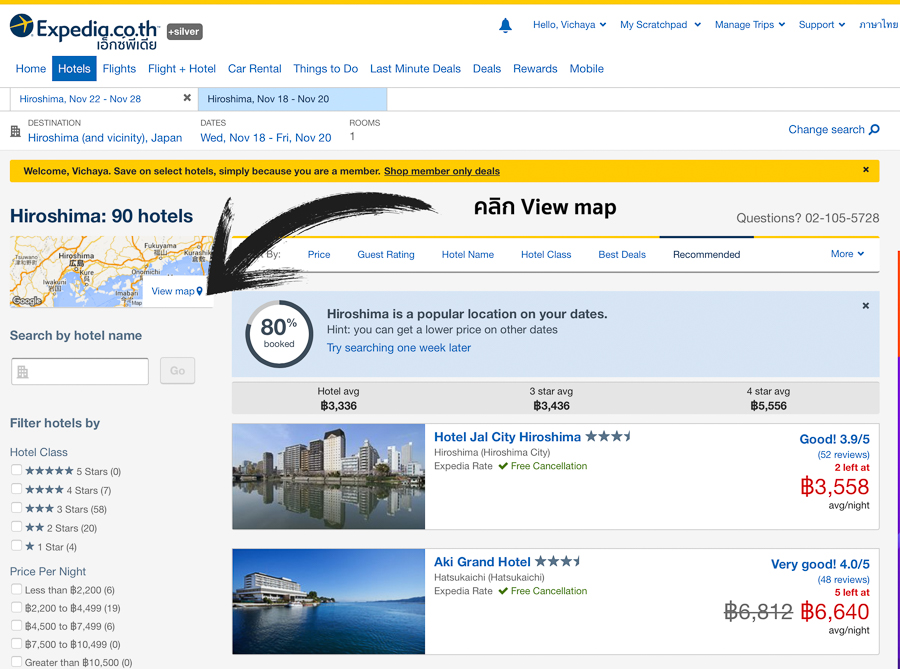Click the Hiroshima destination link
This screenshot has width=900, height=669.
pos(105,138)
